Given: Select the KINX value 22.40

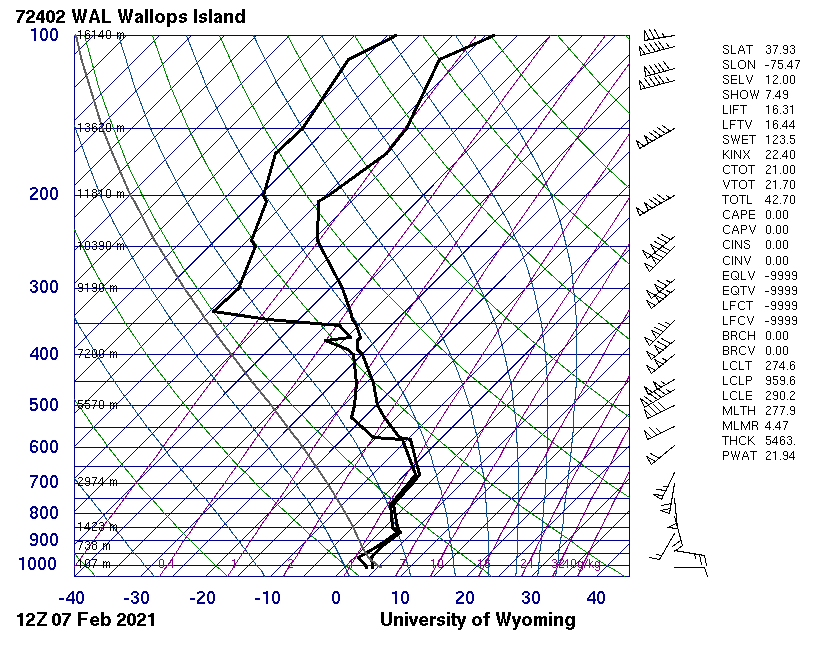Looking at the screenshot, I should pos(780,155).
